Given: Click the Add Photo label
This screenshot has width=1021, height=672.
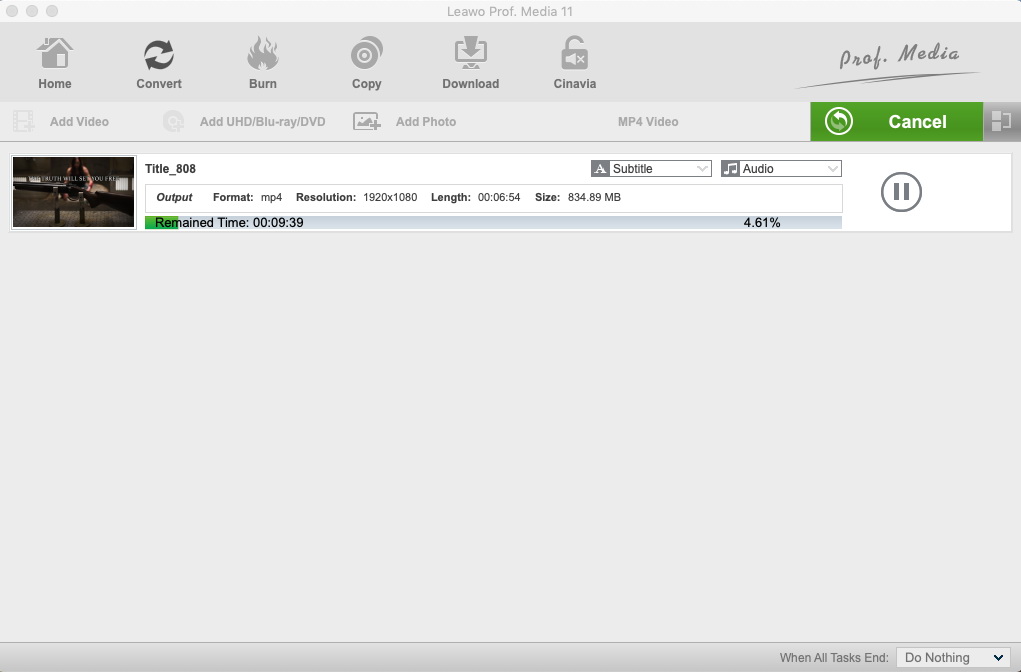Looking at the screenshot, I should point(426,122).
